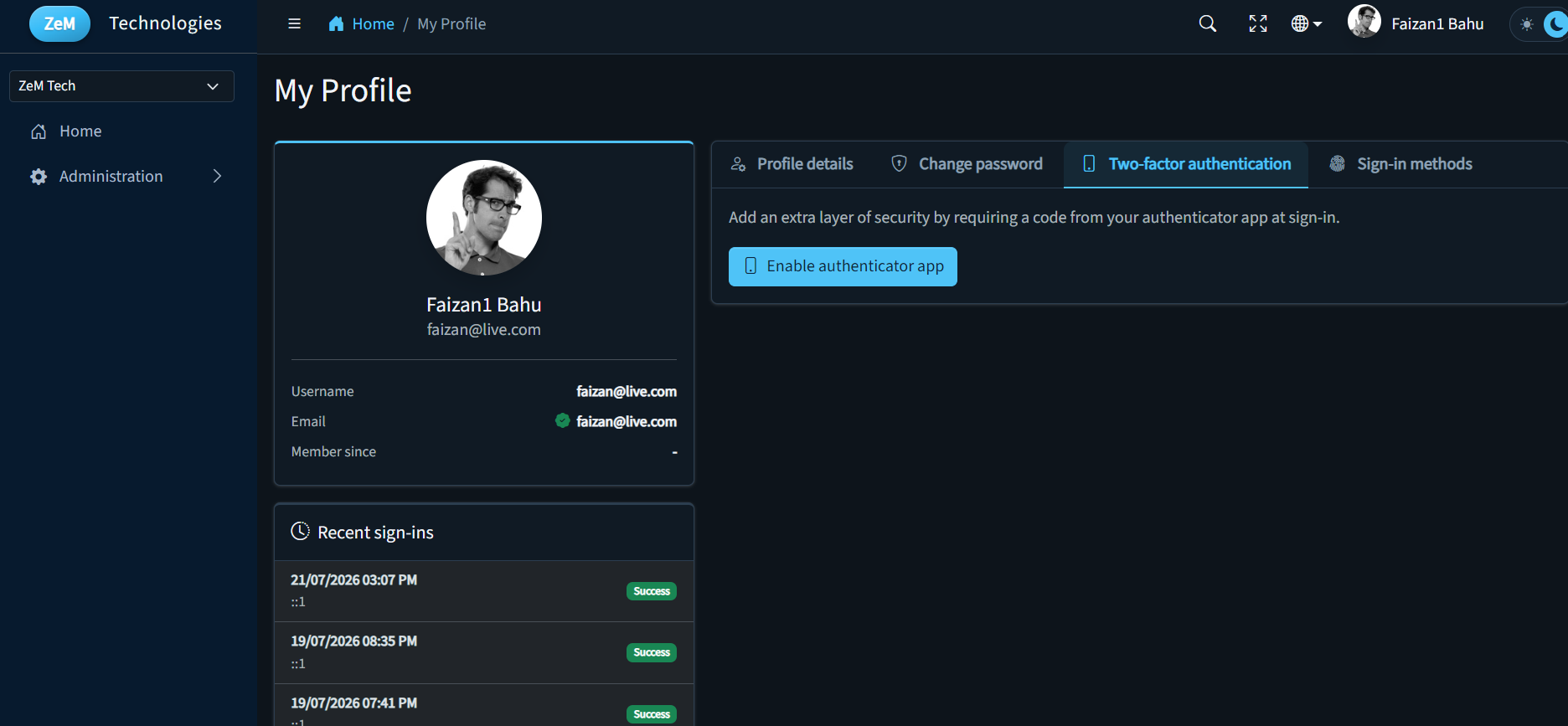Open the language globe dropdown
Image resolution: width=1568 pixels, height=726 pixels.
(1307, 23)
